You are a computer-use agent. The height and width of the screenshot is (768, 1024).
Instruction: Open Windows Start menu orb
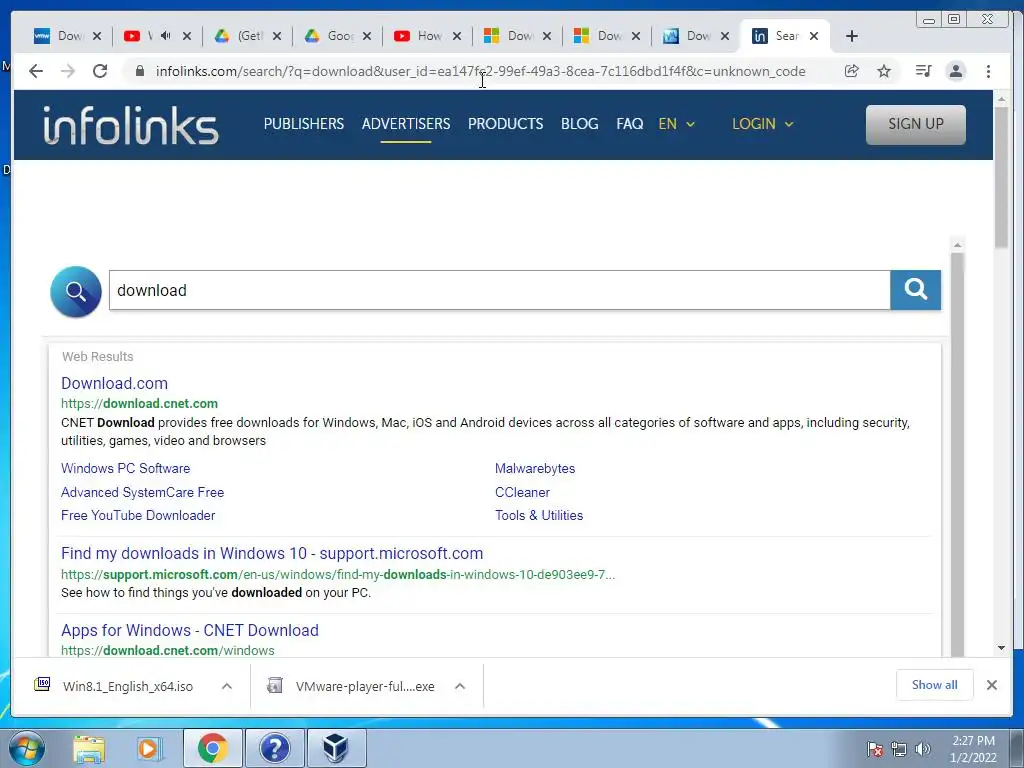click(x=26, y=748)
